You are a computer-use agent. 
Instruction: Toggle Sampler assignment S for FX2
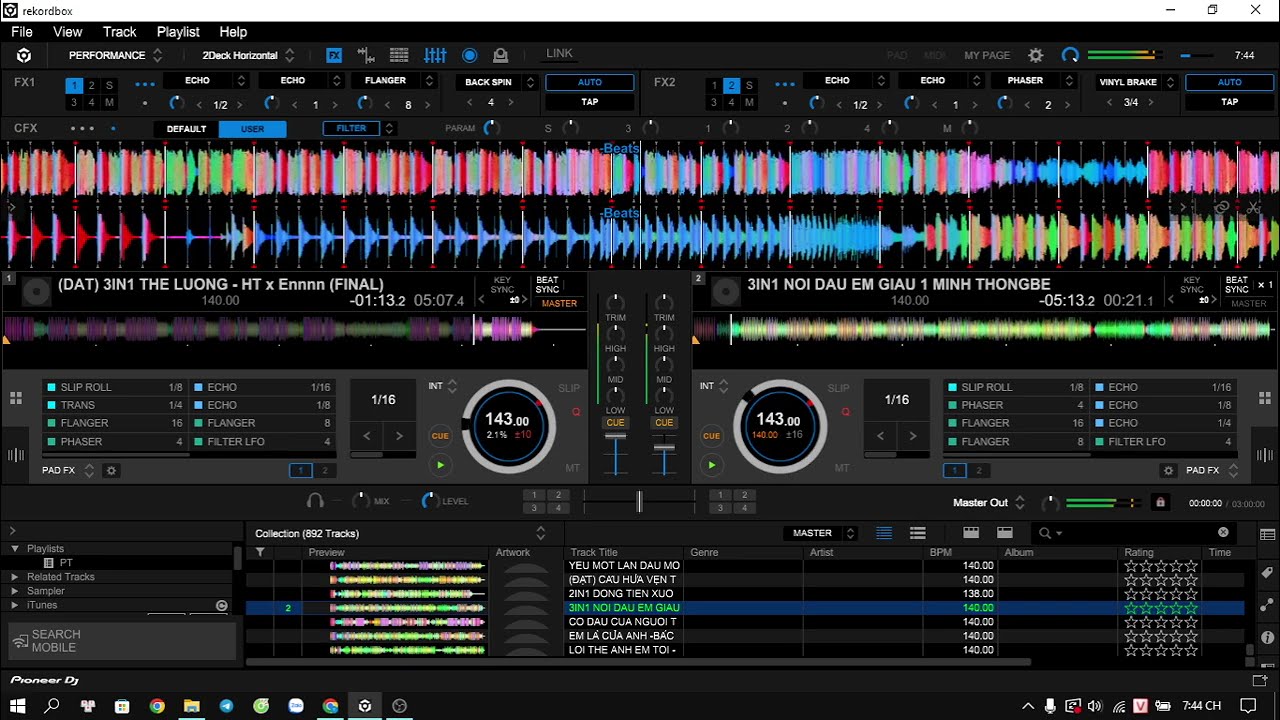click(749, 86)
